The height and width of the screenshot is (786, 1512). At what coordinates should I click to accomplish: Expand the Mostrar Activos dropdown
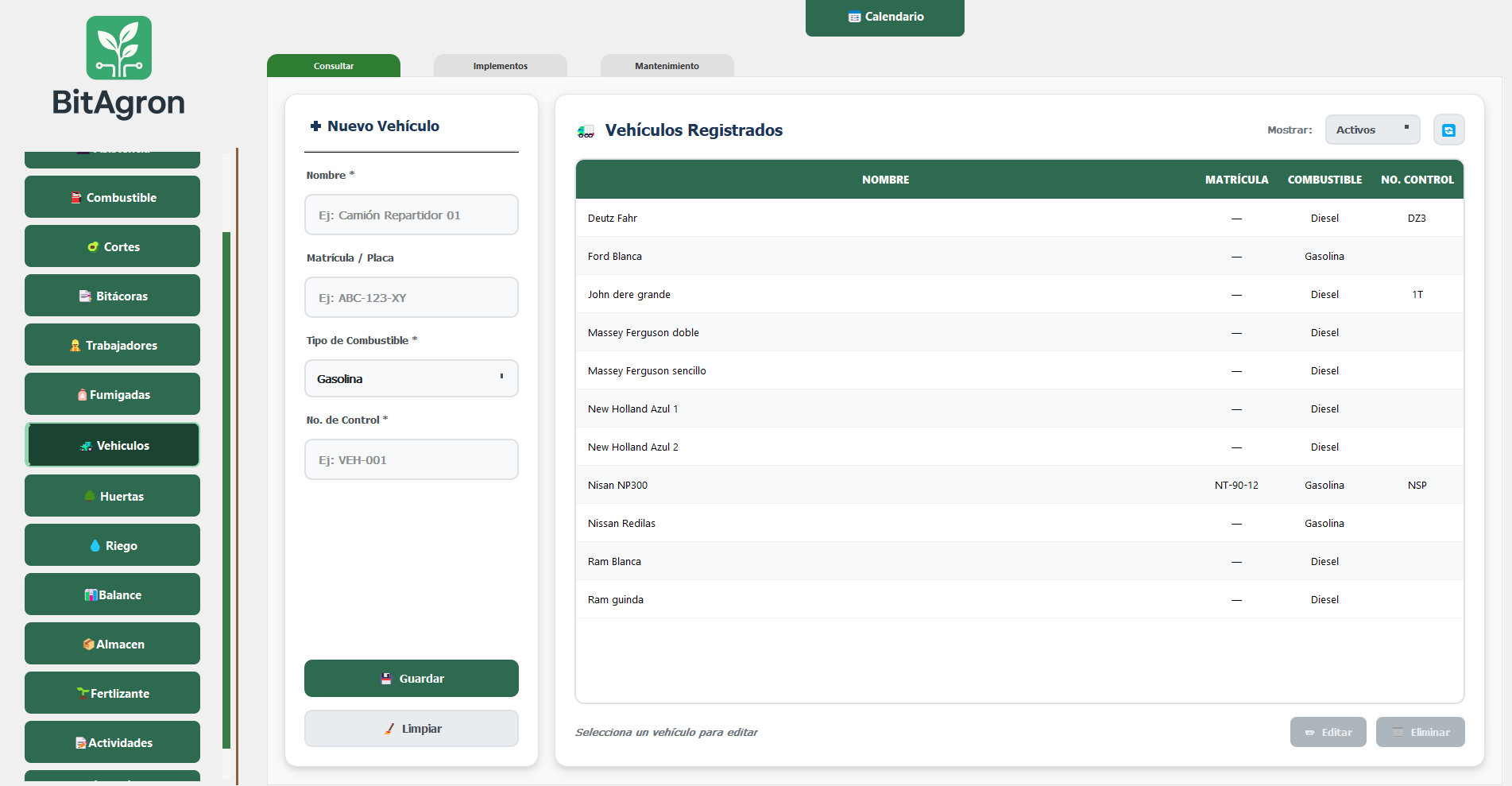coord(1372,130)
